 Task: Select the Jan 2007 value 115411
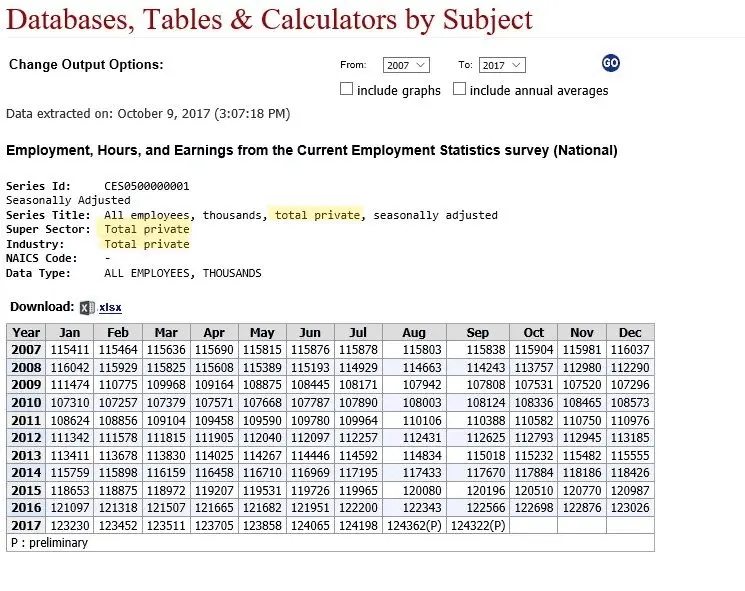click(x=69, y=350)
